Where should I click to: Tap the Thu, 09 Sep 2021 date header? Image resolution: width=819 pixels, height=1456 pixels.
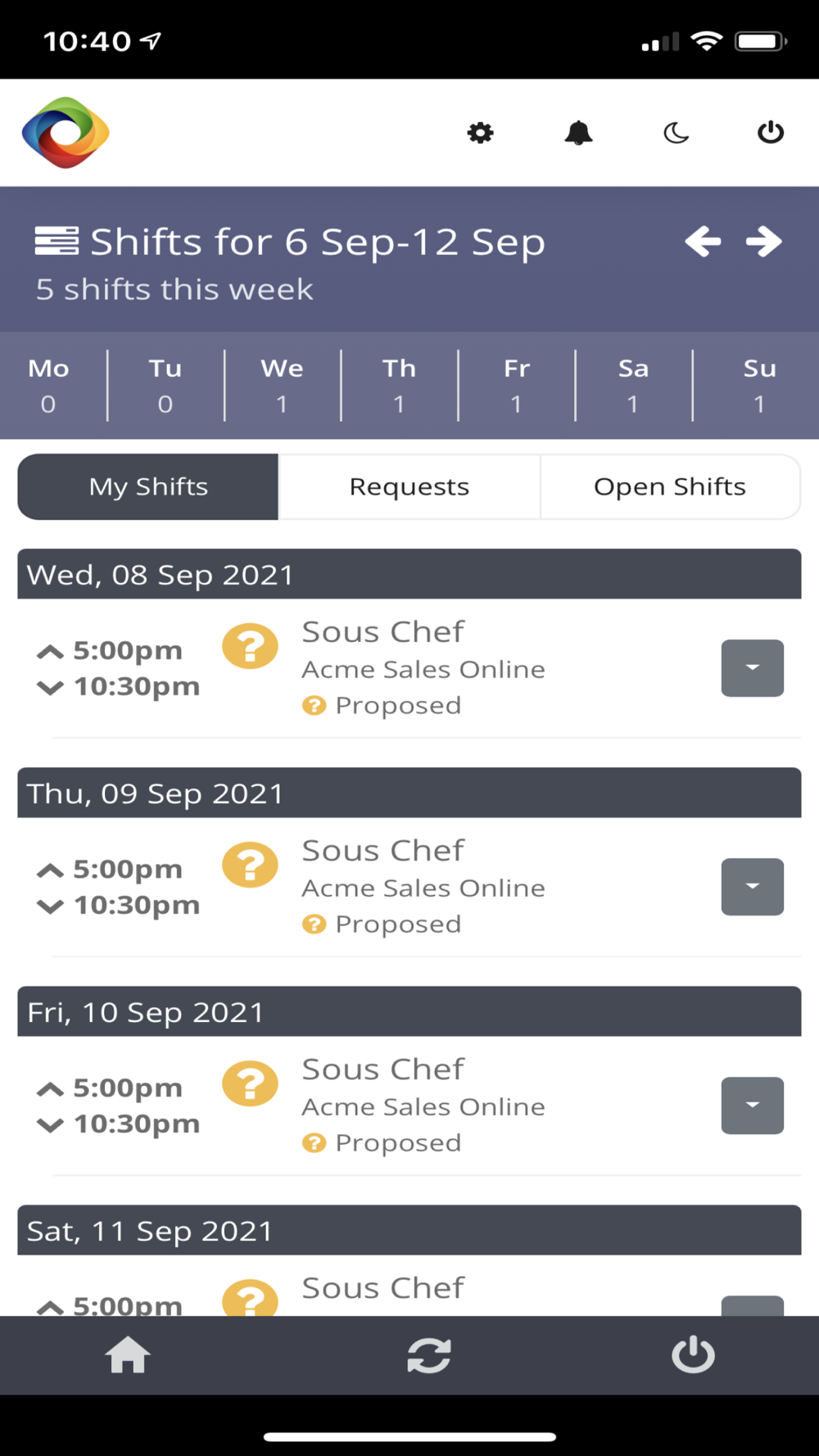pos(409,793)
